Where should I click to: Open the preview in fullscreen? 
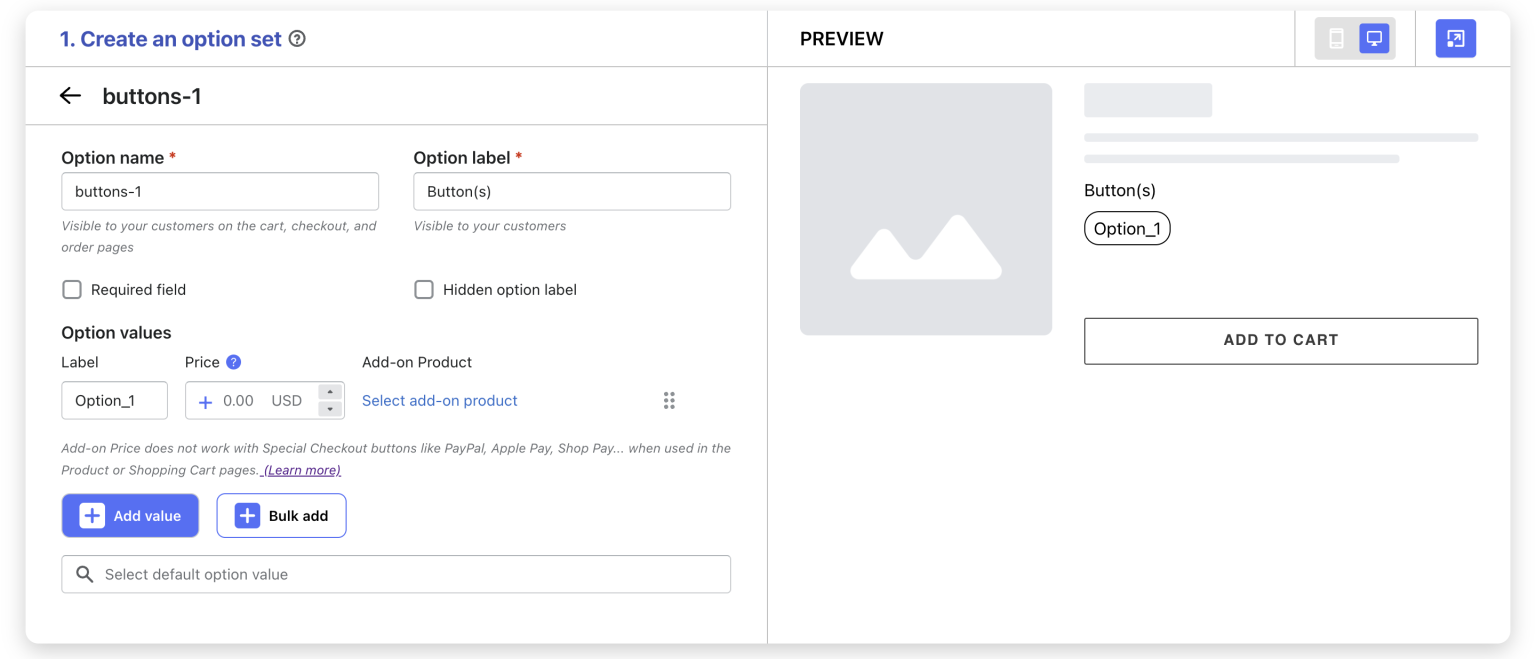(x=1455, y=38)
